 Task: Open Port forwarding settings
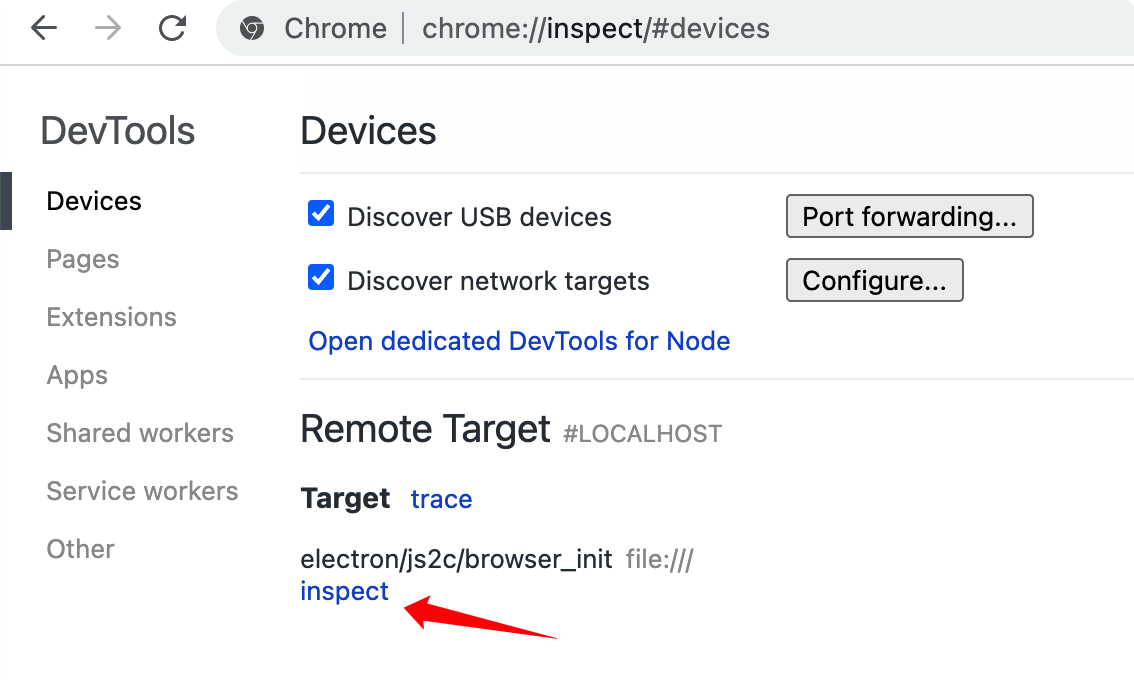click(x=909, y=216)
